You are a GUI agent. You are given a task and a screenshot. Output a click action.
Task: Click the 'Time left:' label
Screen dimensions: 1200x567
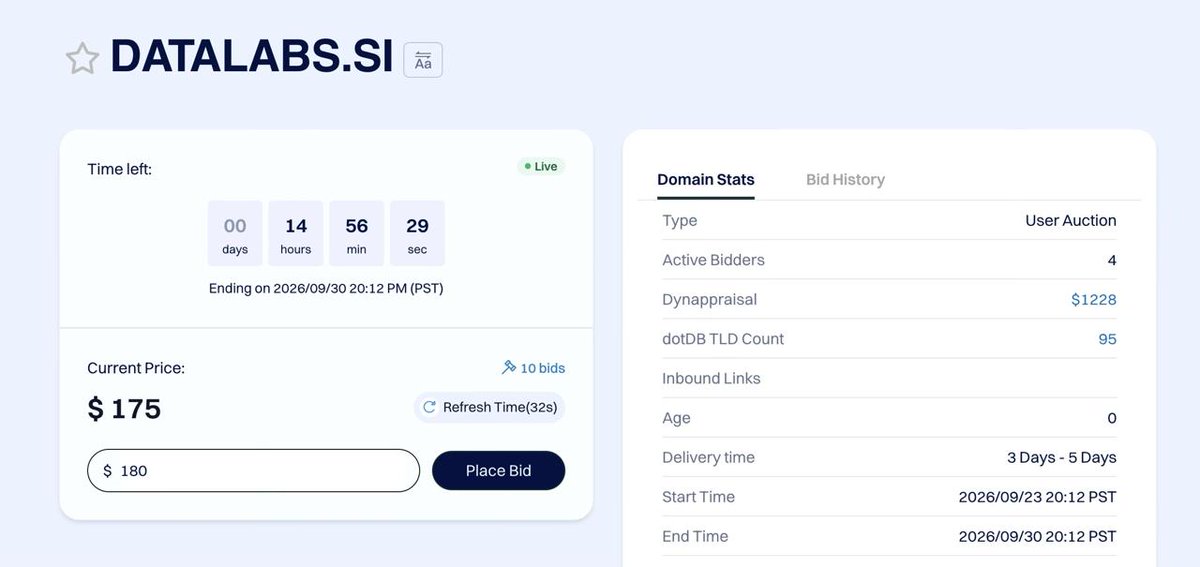[x=120, y=169]
